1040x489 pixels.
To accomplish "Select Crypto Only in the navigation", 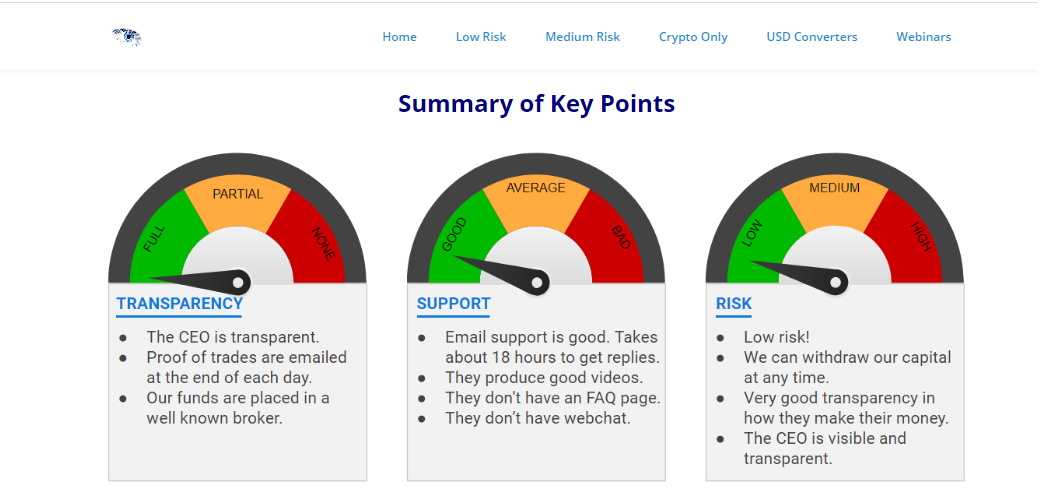I will click(693, 37).
